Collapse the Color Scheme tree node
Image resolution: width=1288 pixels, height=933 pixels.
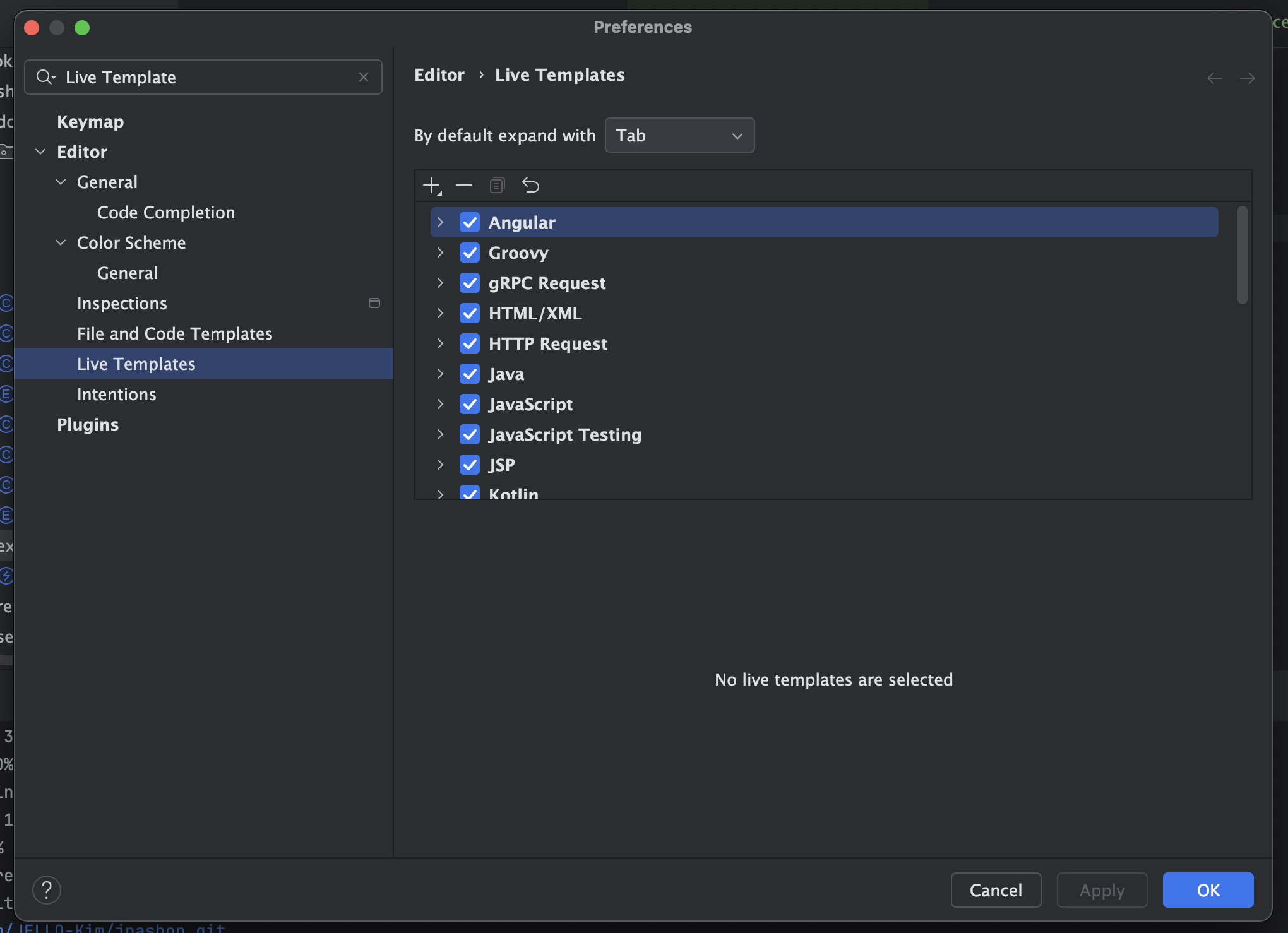tap(61, 243)
